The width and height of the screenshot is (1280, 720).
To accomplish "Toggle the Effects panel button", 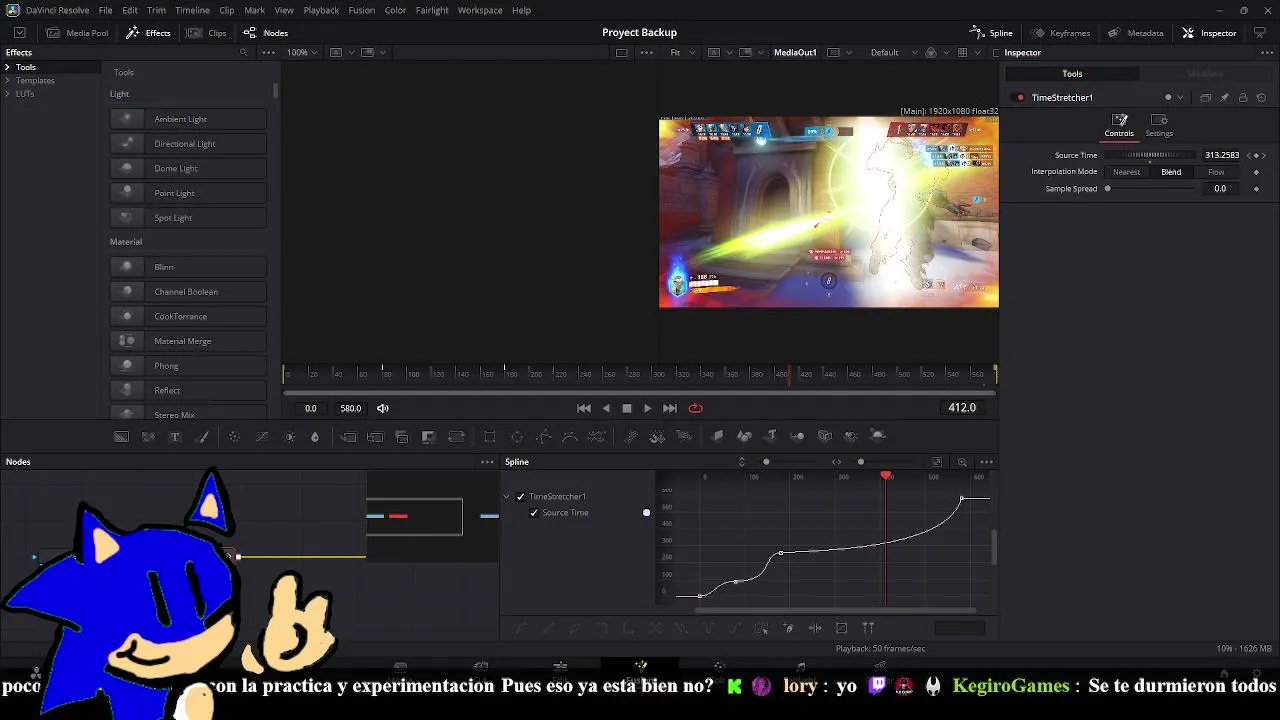I will pos(148,33).
